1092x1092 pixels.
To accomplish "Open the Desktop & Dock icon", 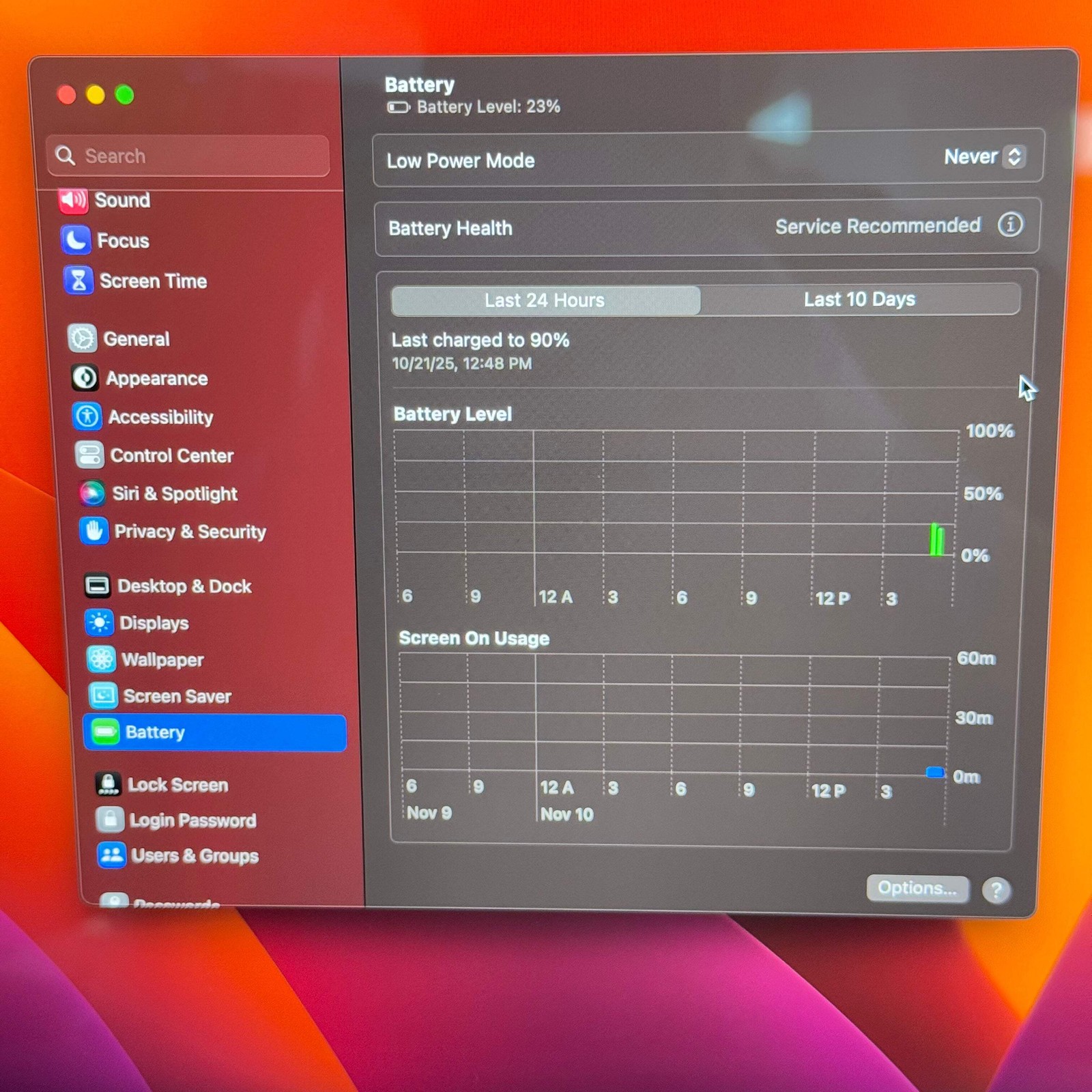I will click(x=98, y=586).
